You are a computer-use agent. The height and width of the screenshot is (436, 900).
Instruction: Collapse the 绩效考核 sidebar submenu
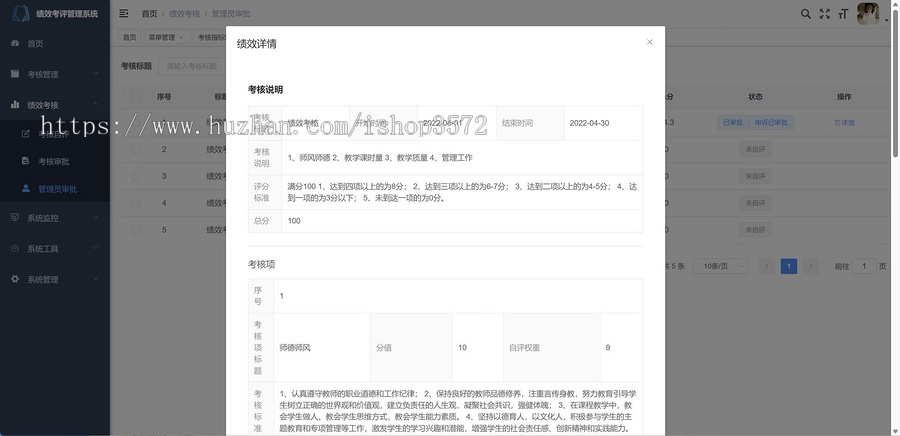[95, 104]
